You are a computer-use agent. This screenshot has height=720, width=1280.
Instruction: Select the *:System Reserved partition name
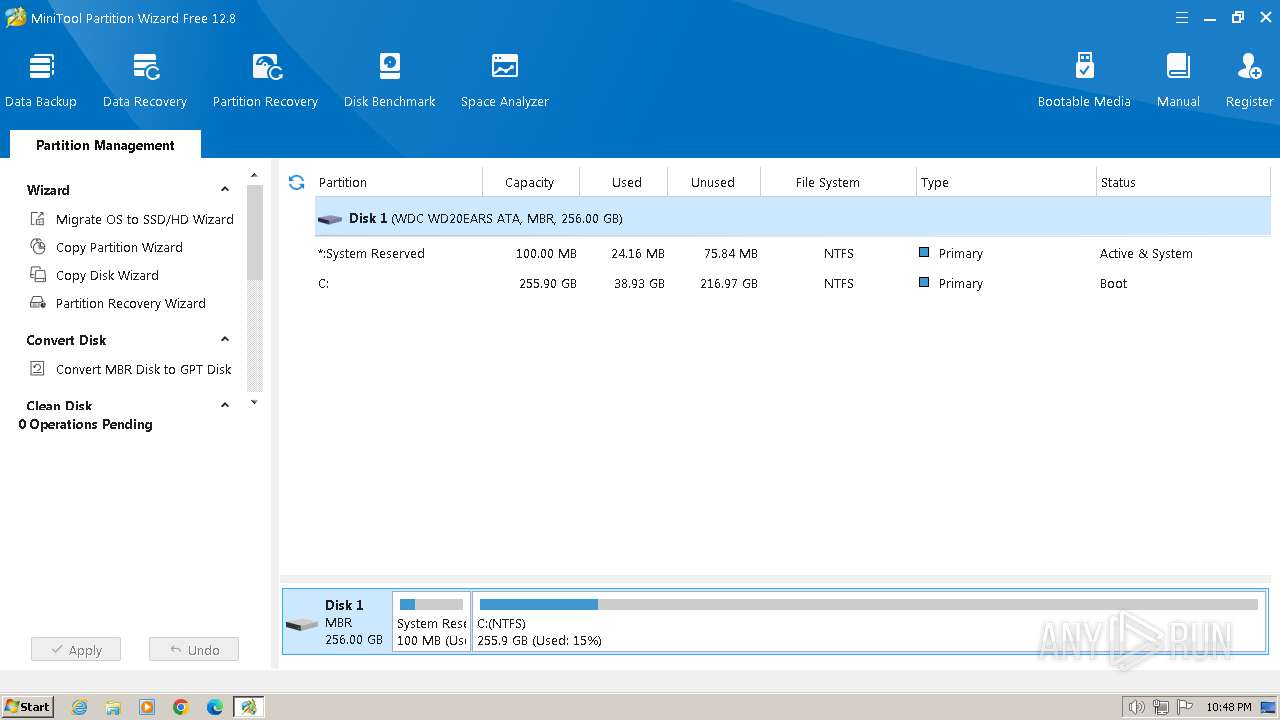coord(371,253)
